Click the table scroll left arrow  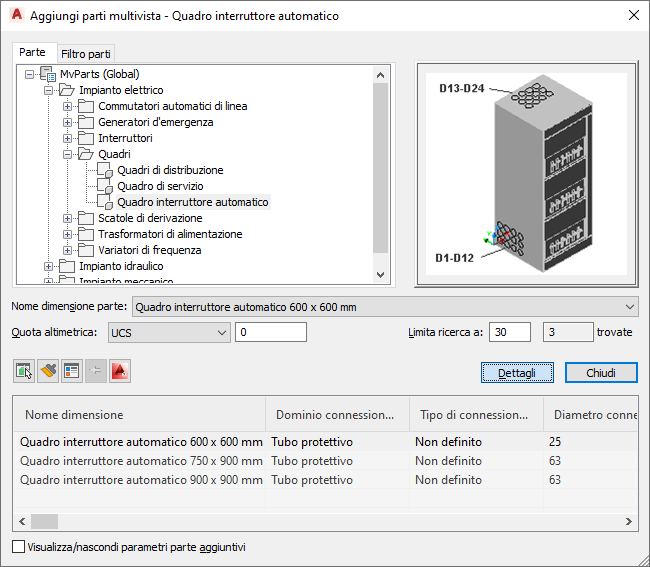click(22, 521)
